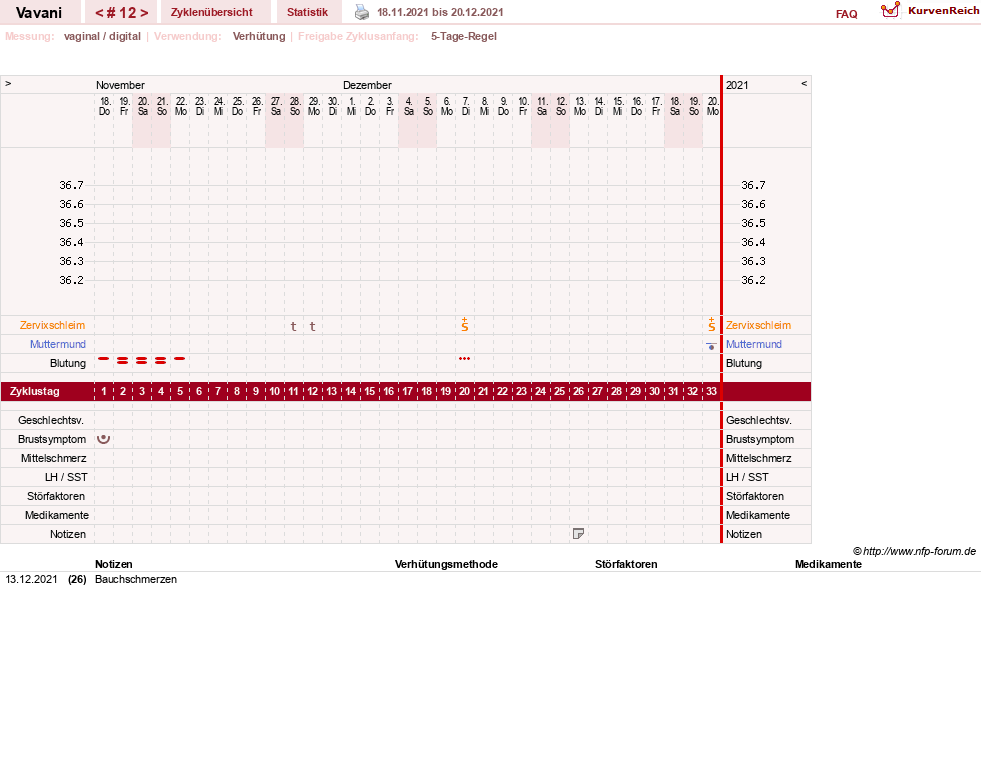The image size is (981, 783).
Task: Collapse the chart with the '<' arrow
Action: tap(804, 83)
